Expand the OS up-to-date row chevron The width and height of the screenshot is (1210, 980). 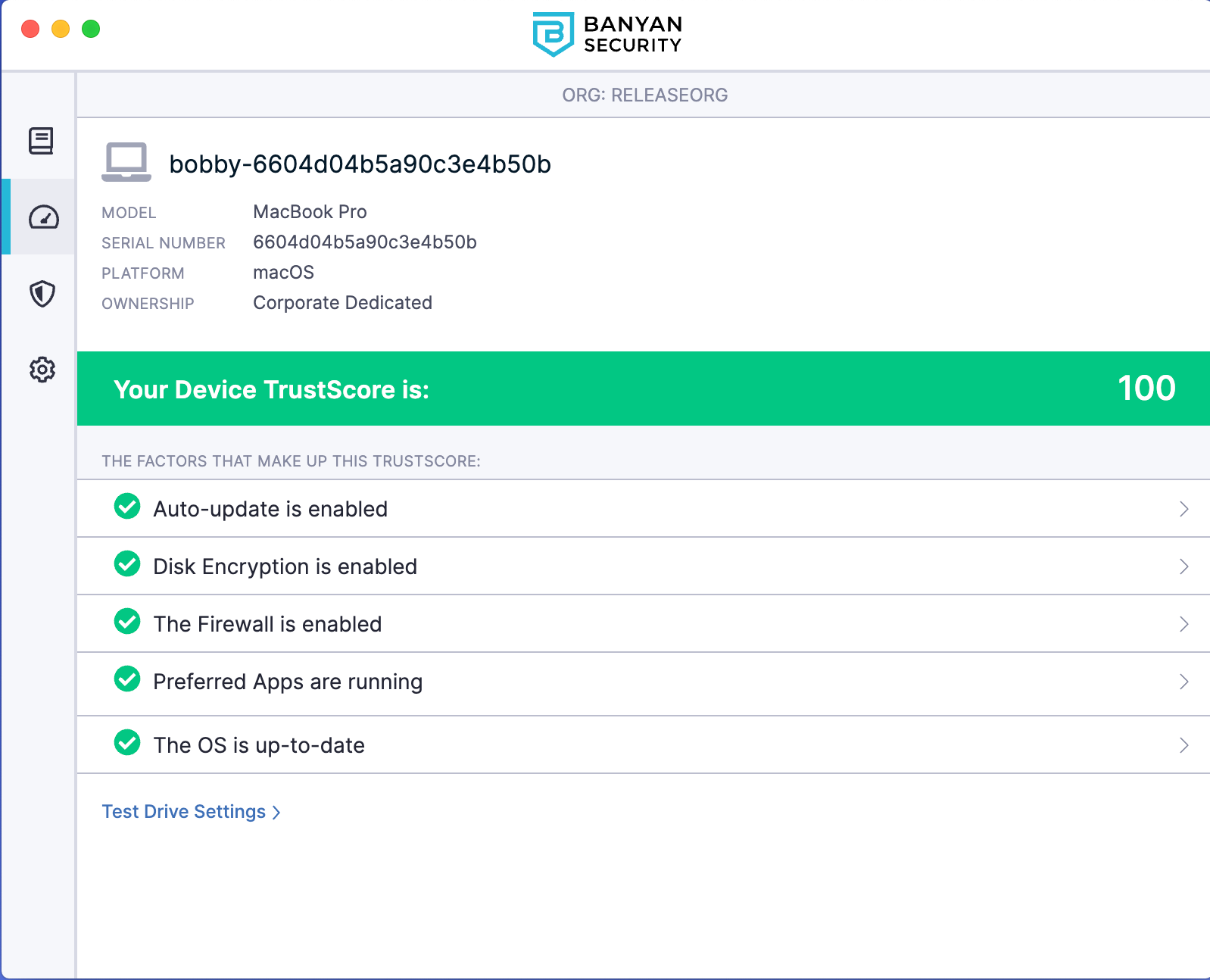click(x=1184, y=745)
